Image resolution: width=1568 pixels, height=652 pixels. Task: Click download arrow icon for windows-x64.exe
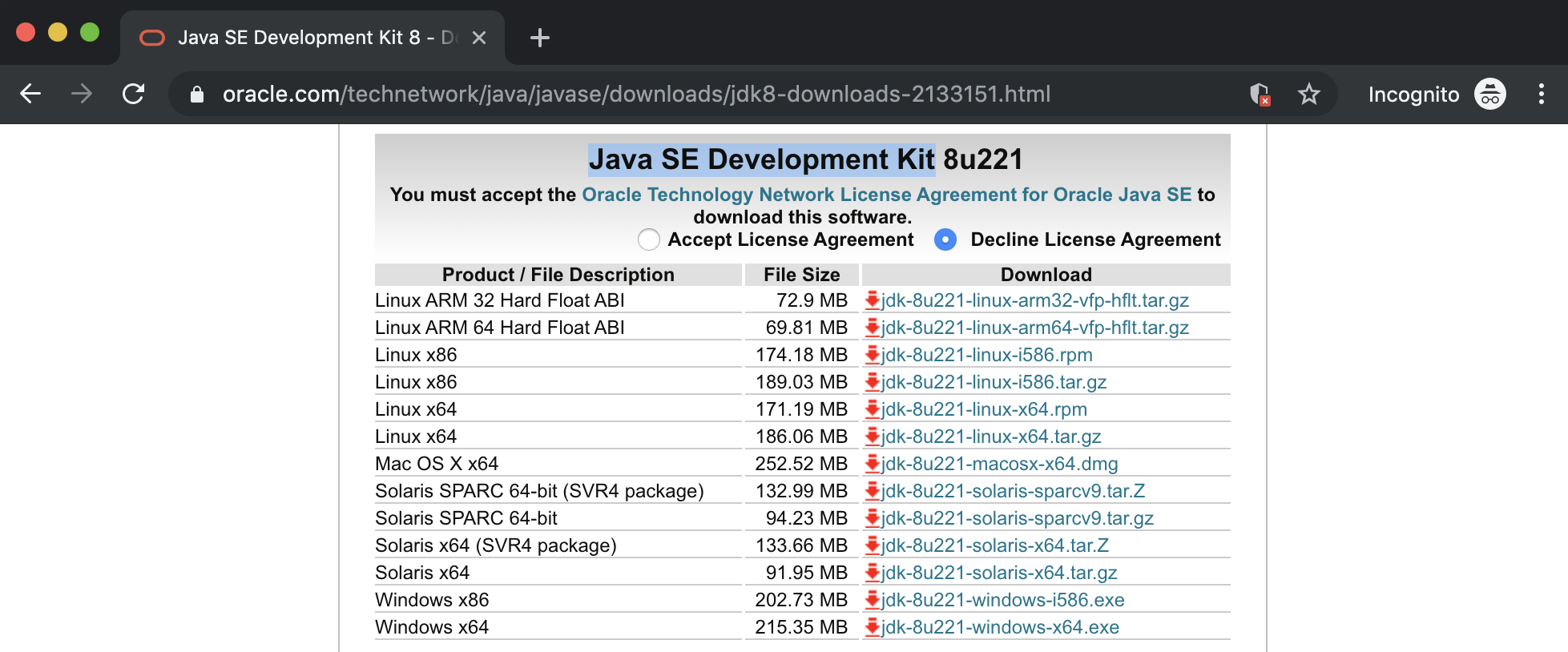coord(873,627)
